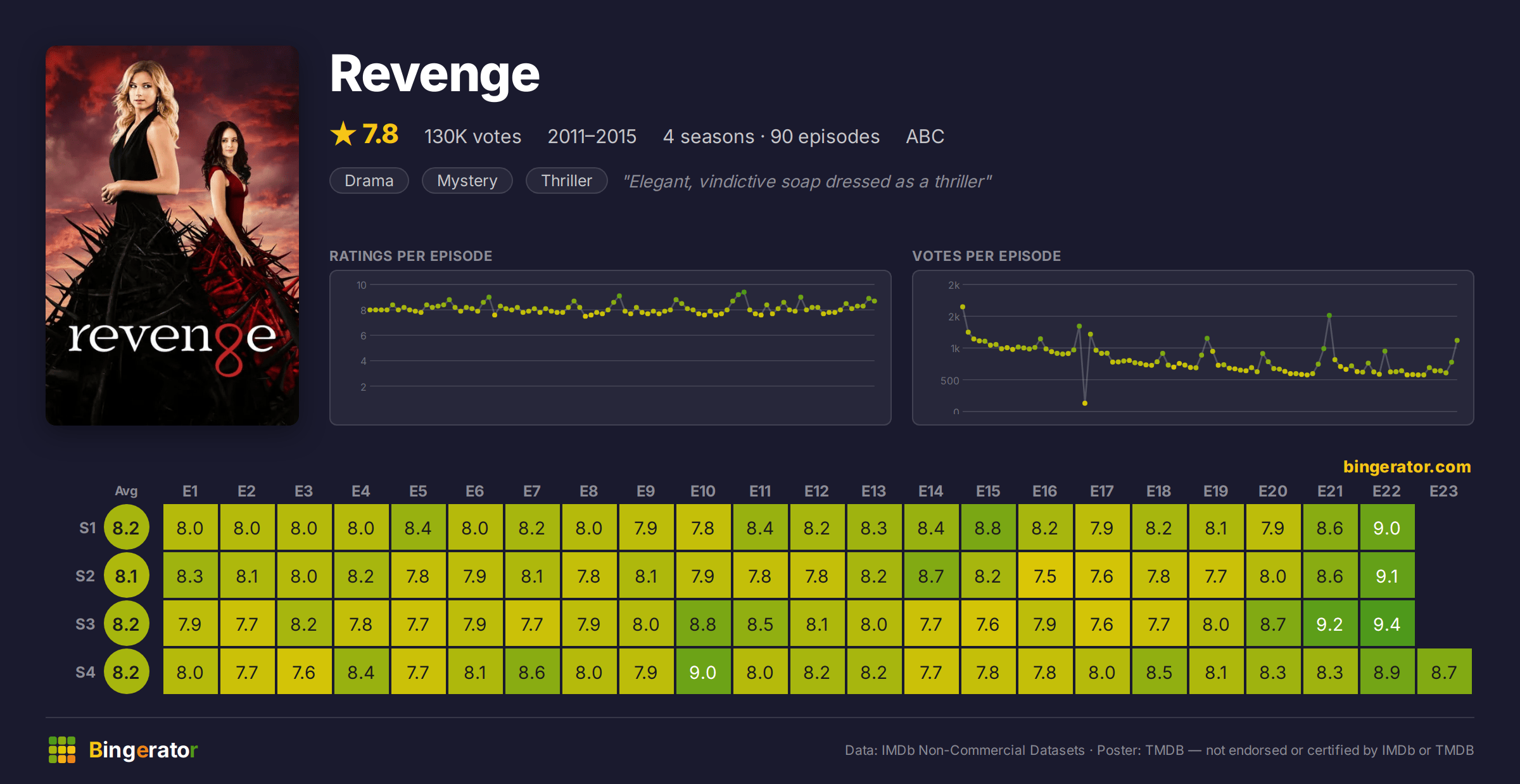Select the Mystery genre tag

tap(467, 181)
